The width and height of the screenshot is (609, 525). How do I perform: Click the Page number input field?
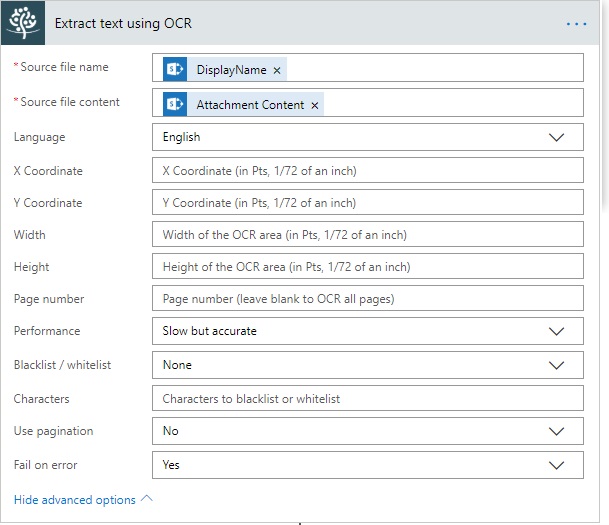(x=367, y=299)
